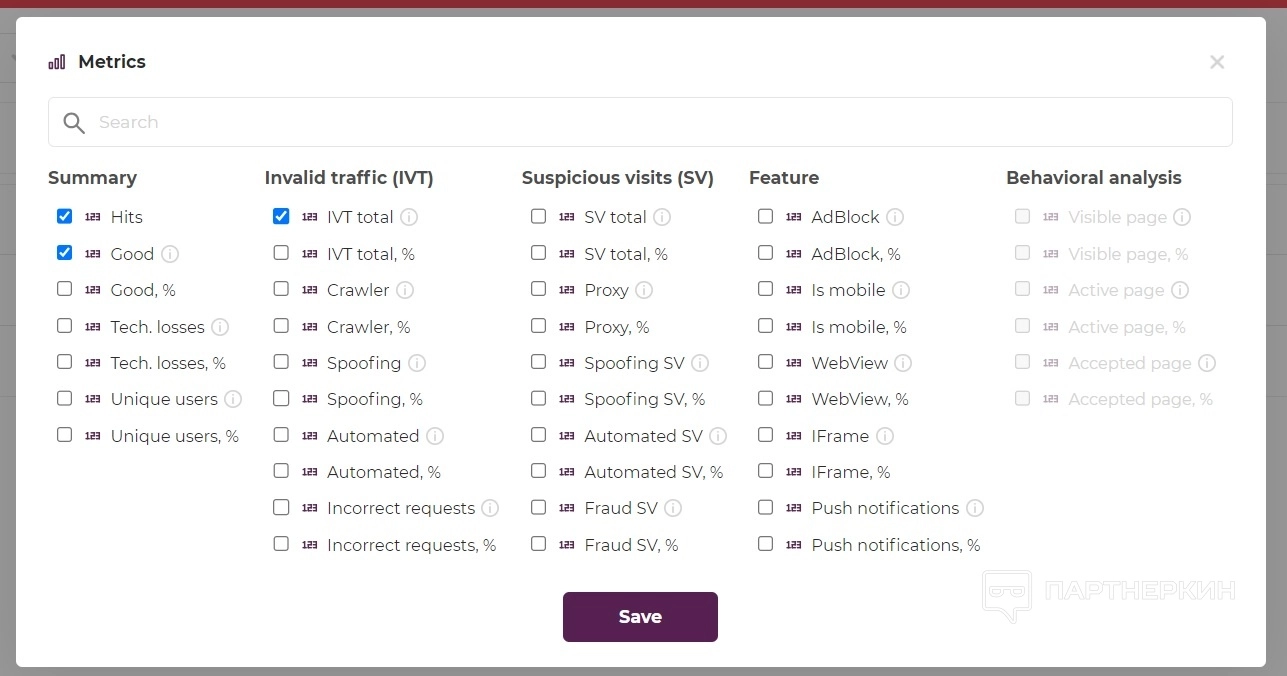Click info icon next to Incorrect requests
Screen dimensions: 1287x676
click(490, 508)
